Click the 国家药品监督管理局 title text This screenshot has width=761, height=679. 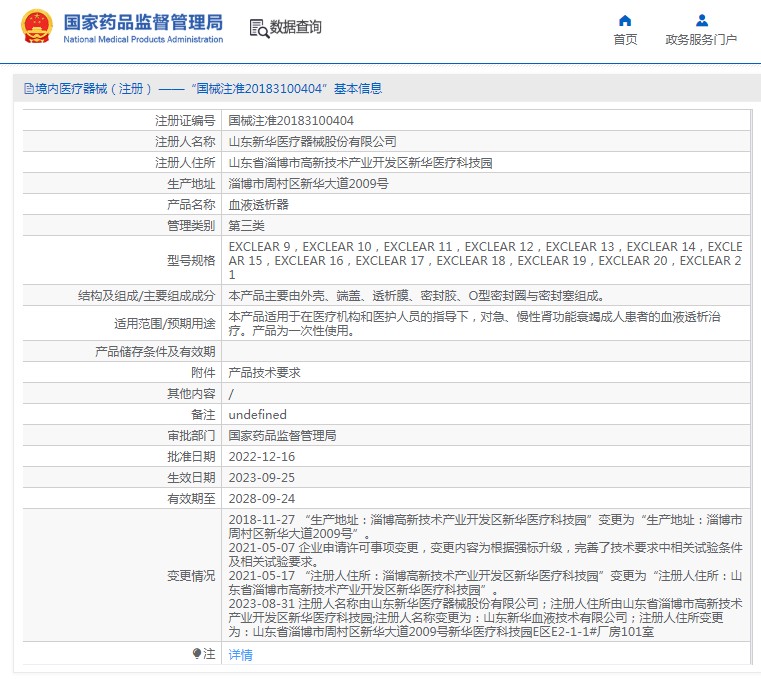tap(143, 22)
